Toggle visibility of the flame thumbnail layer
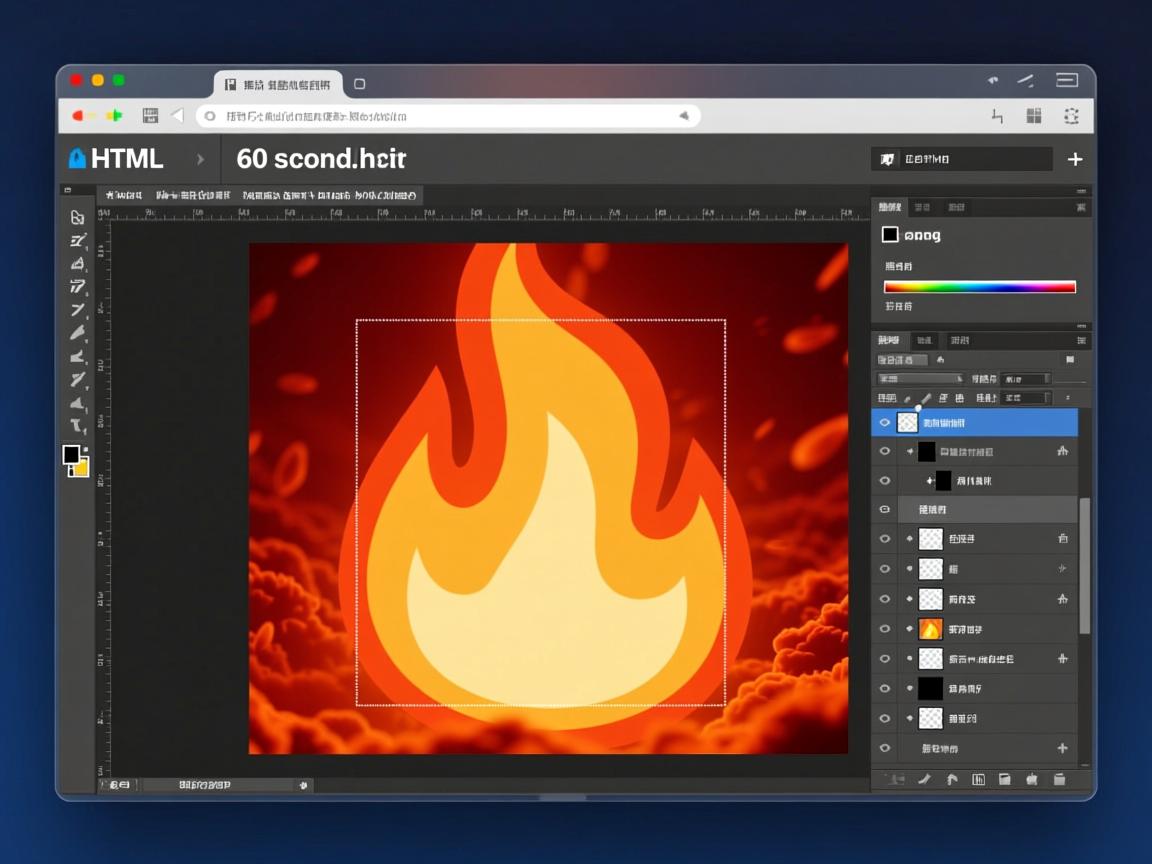The image size is (1152, 864). tap(884, 629)
